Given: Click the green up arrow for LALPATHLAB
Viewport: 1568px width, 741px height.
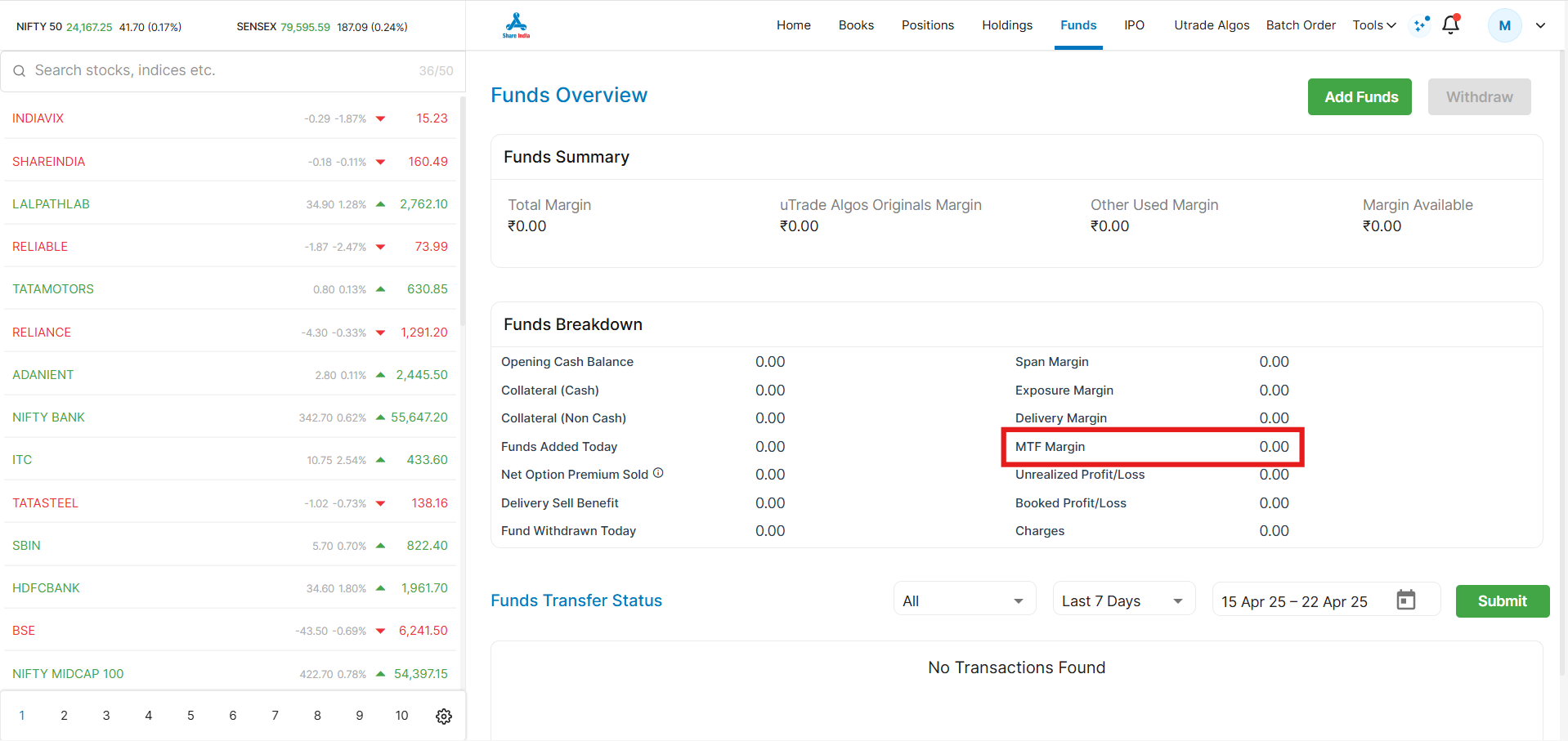Looking at the screenshot, I should coord(380,204).
